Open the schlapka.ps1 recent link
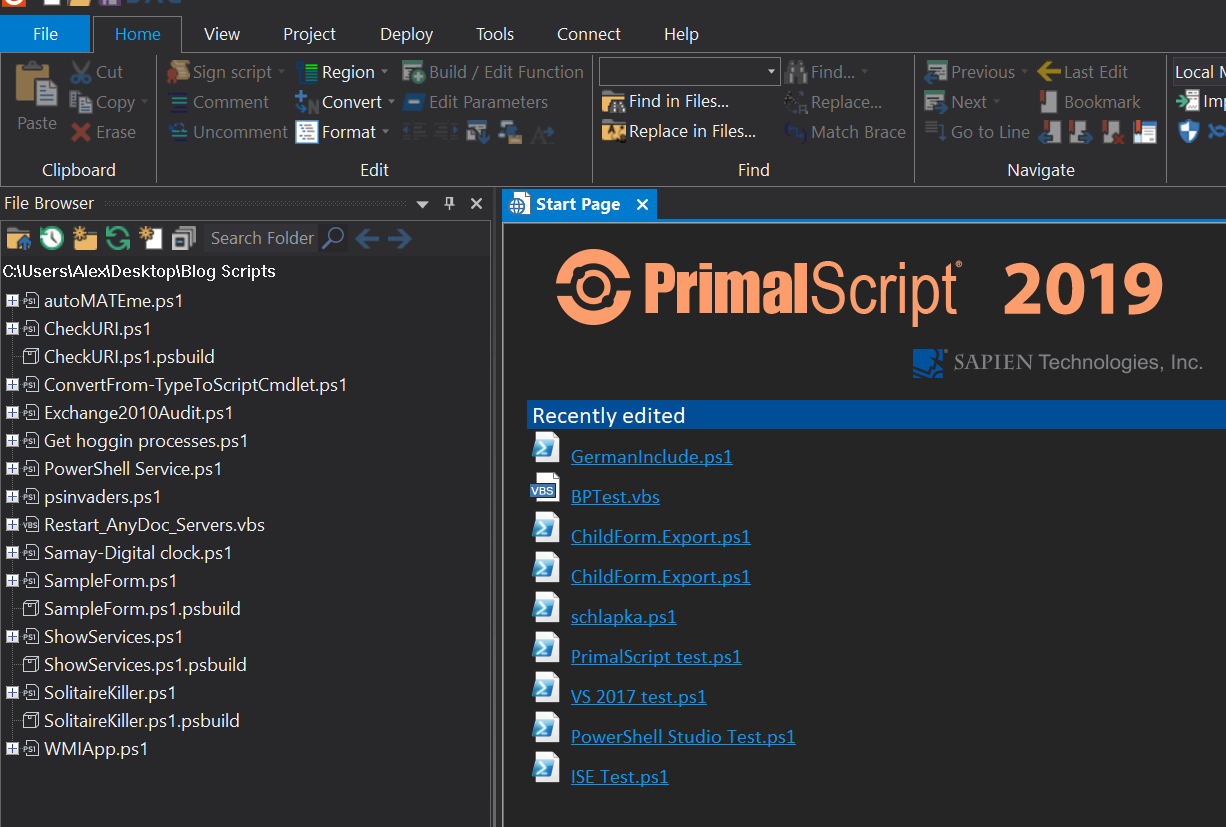This screenshot has width=1226, height=827. 623,617
